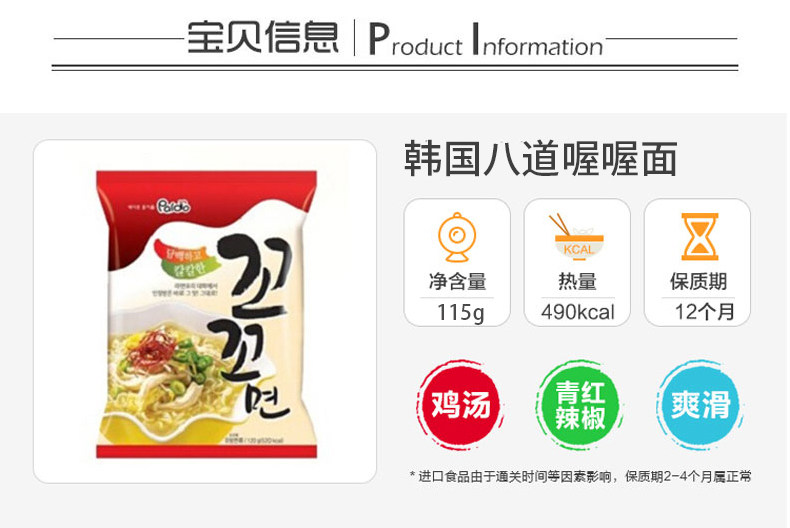The width and height of the screenshot is (790, 528).
Task: Click the imported food shelf-life footnote
Action: click(580, 477)
